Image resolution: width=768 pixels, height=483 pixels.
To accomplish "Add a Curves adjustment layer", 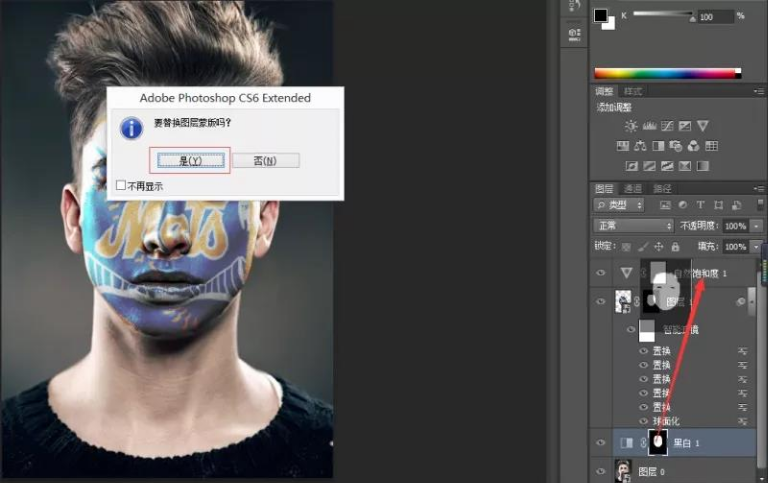I will 667,126.
